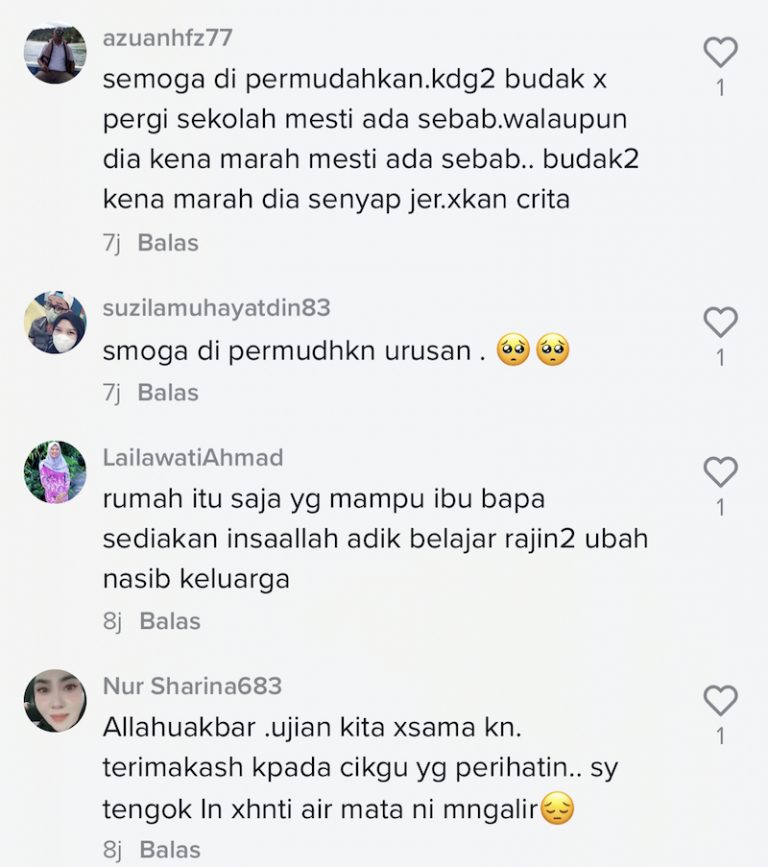
Task: Select comment starting 'Allahuakbar .ujian kita'
Action: (x=361, y=768)
